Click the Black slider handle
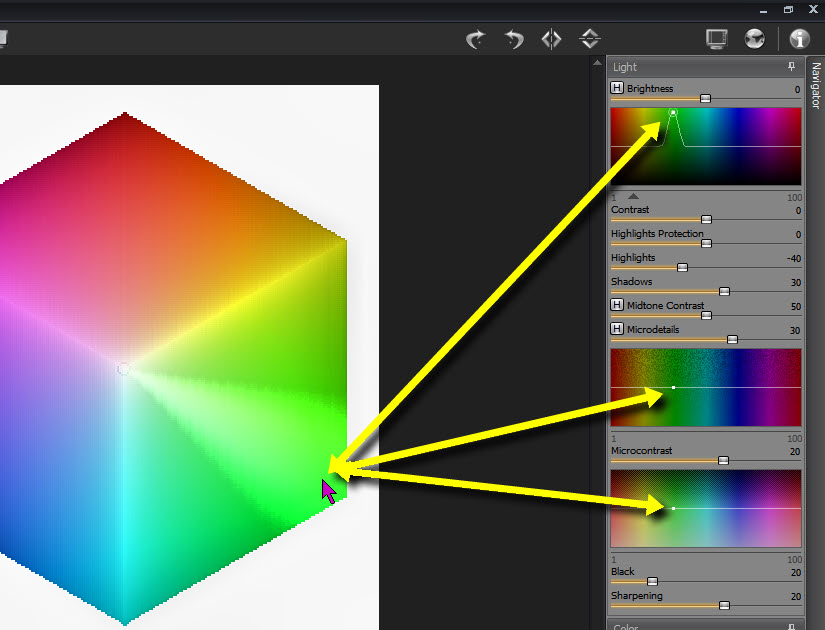The image size is (825, 630). pyautogui.click(x=652, y=581)
